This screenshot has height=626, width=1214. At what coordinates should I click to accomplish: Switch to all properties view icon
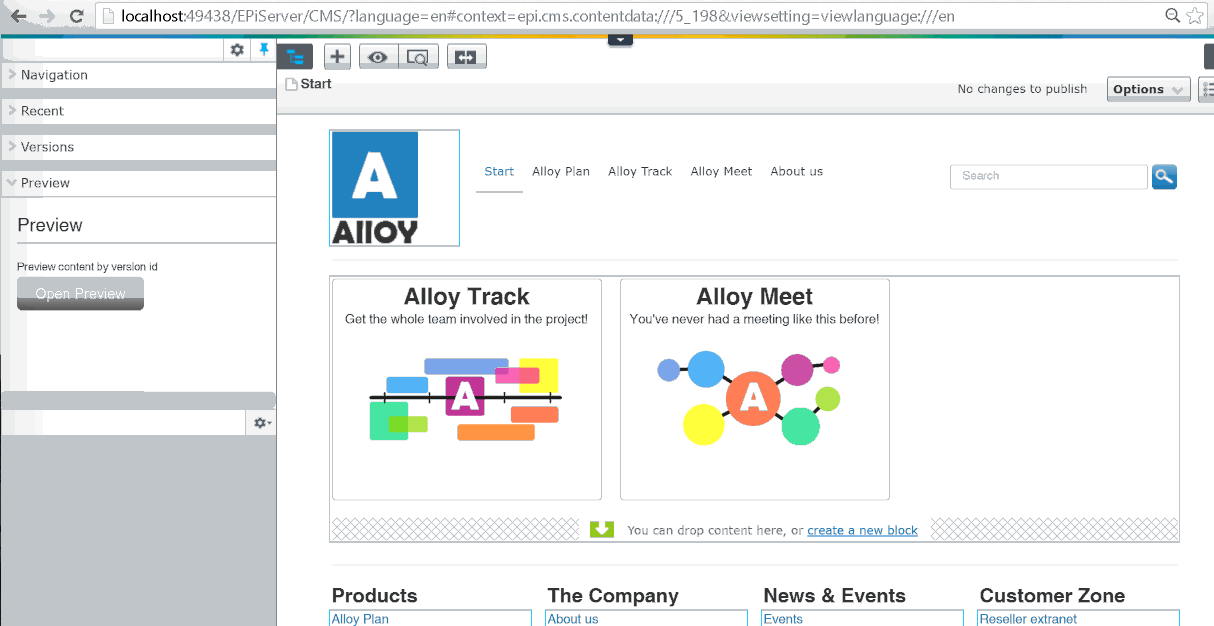(x=1207, y=89)
